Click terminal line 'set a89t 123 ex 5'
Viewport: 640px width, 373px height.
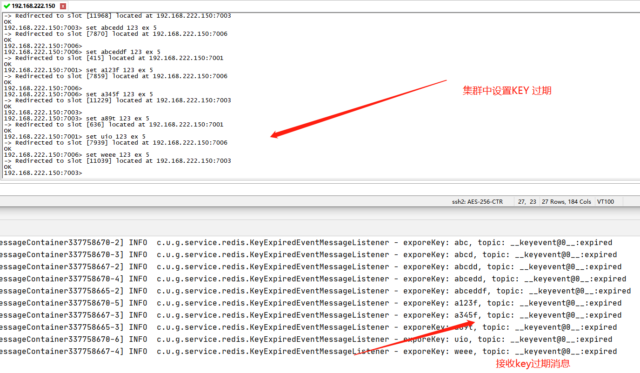(76, 118)
